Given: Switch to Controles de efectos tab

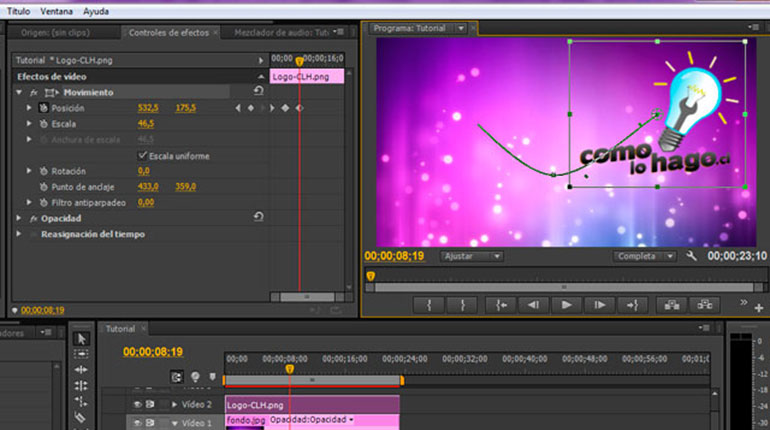Looking at the screenshot, I should tap(169, 32).
